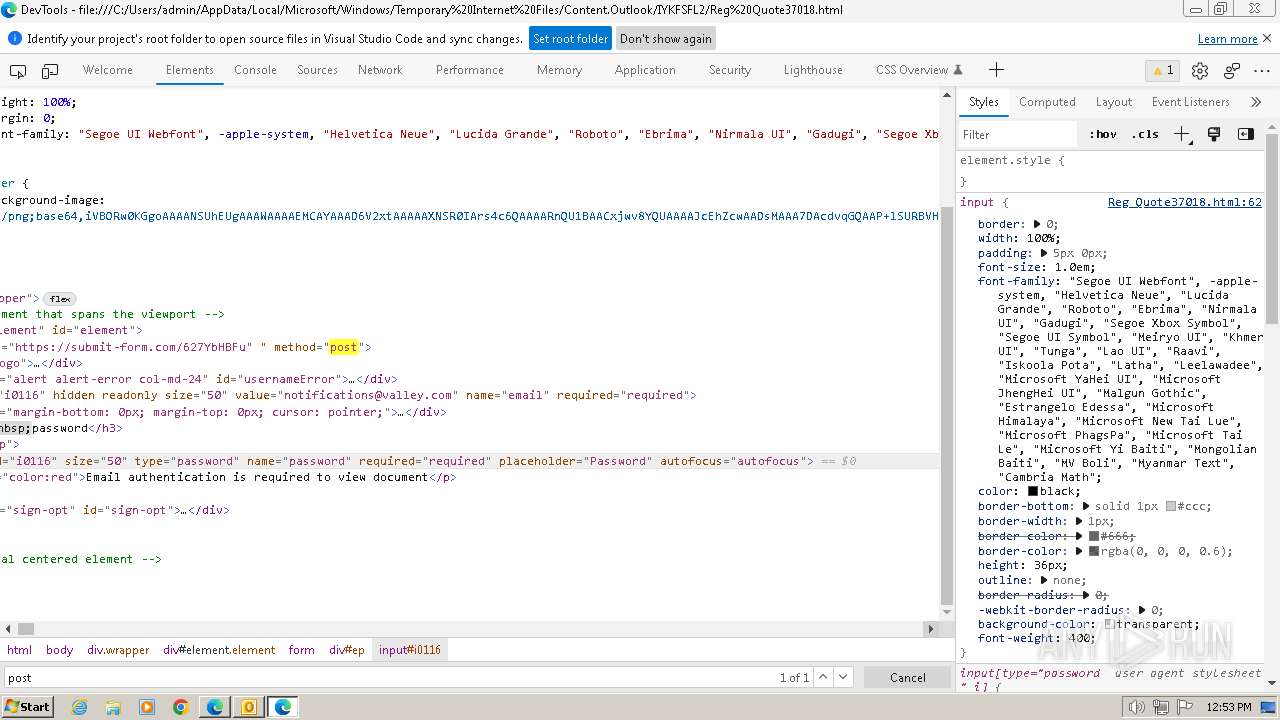
Task: Click the rgba(0, 0, 0, 0.6) color swatch
Action: coord(1094,552)
